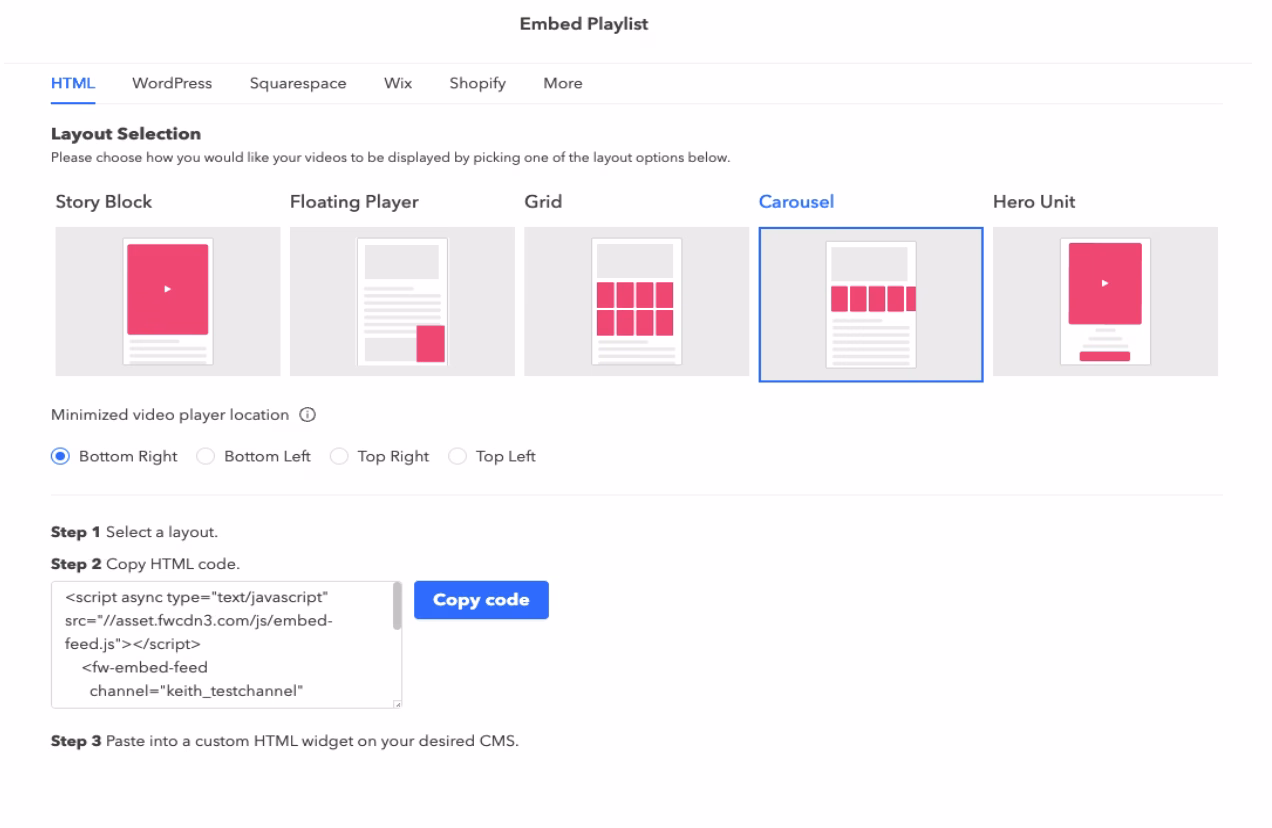Image resolution: width=1272 pixels, height=828 pixels.
Task: Choose the Top Right radio option
Action: [338, 456]
